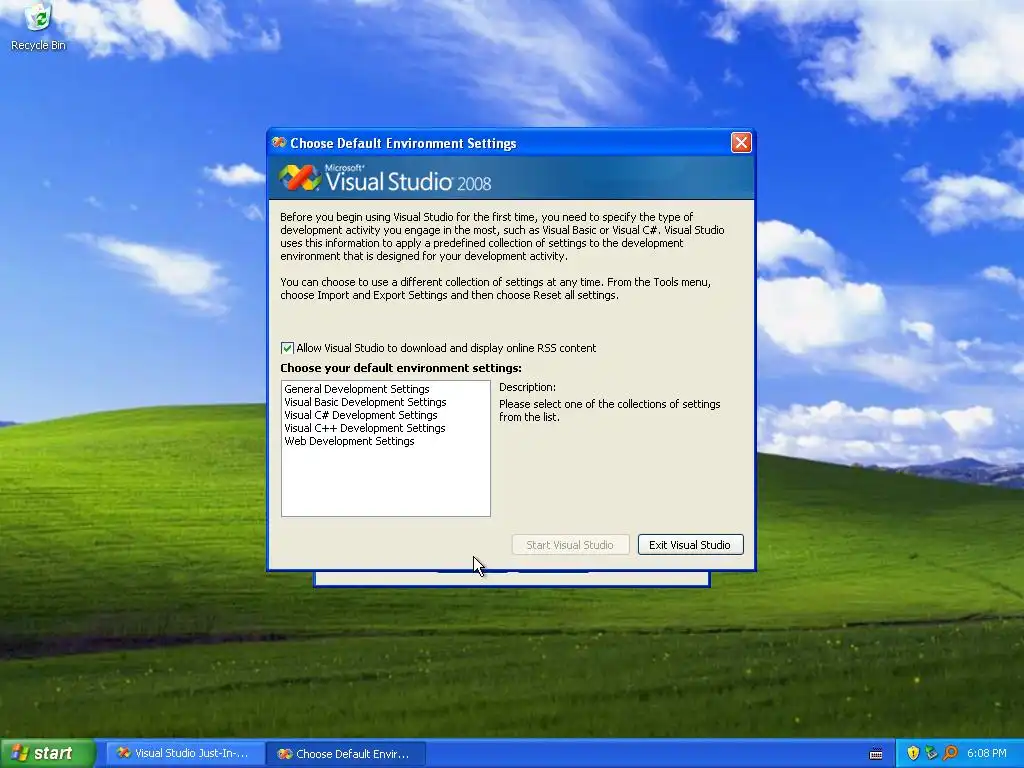Click the Visual Studio icon in dialog title bar

coord(280,142)
